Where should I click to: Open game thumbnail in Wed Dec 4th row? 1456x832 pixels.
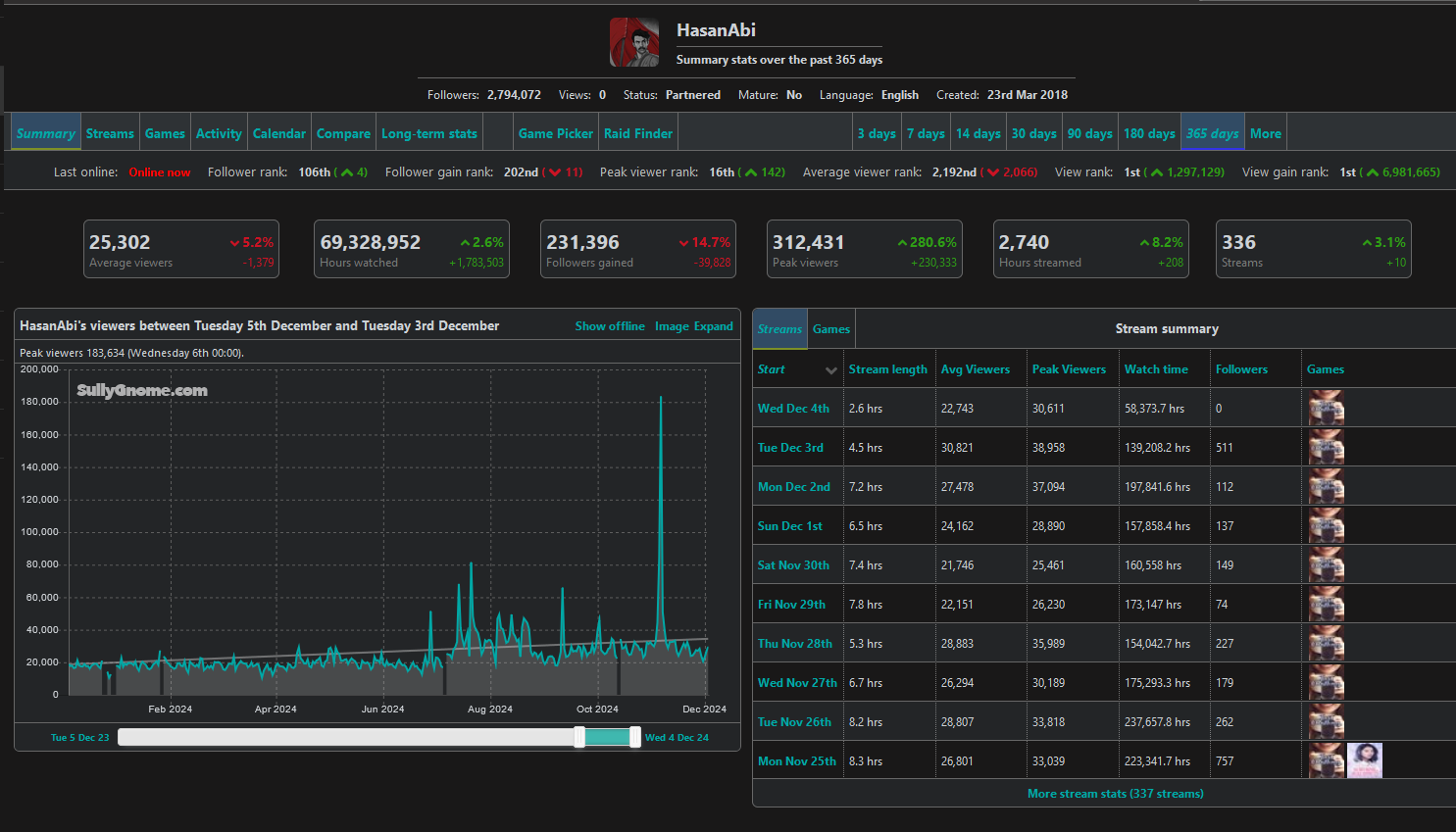point(1327,408)
